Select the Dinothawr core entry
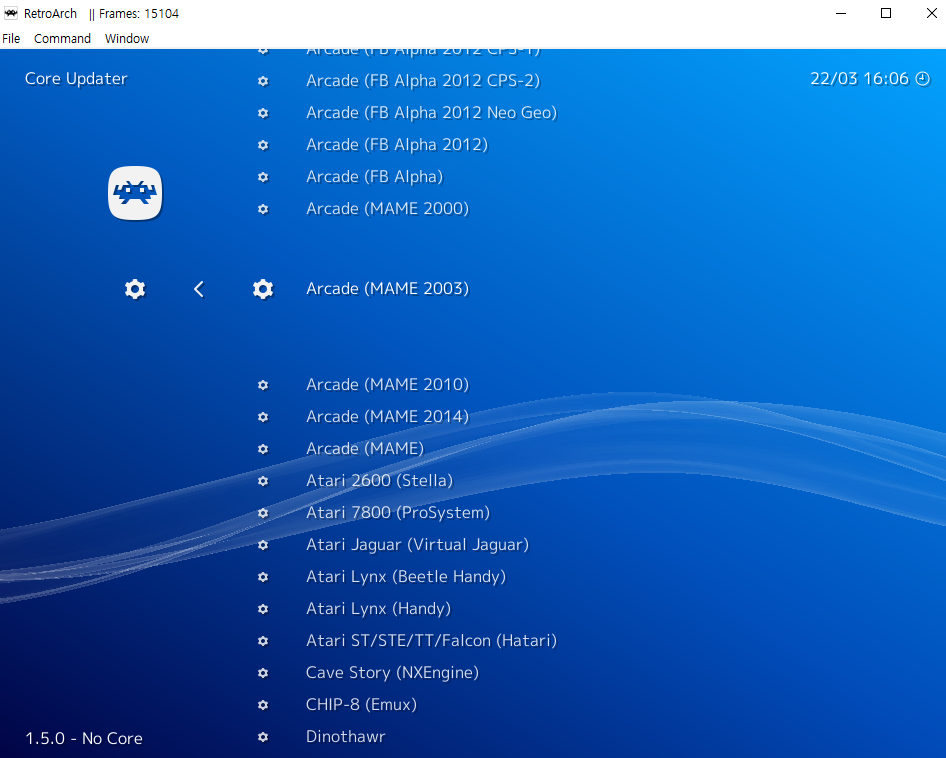 pos(346,737)
